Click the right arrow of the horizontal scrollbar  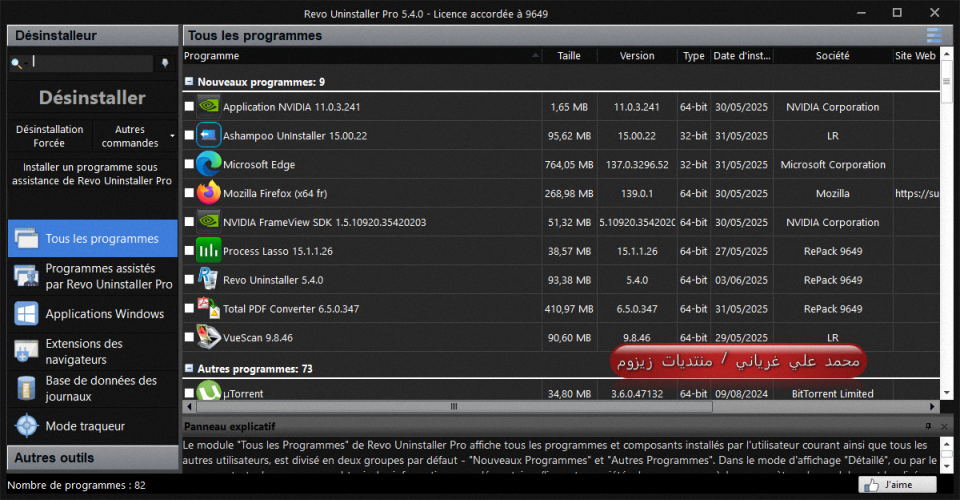pyautogui.click(x=932, y=406)
